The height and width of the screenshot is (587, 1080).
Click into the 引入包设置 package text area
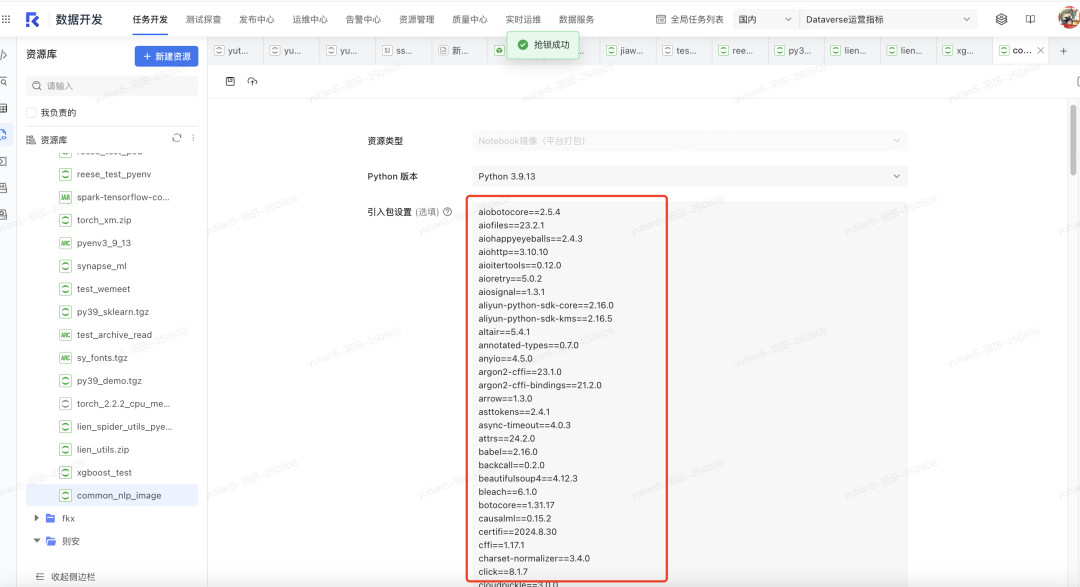(689, 393)
